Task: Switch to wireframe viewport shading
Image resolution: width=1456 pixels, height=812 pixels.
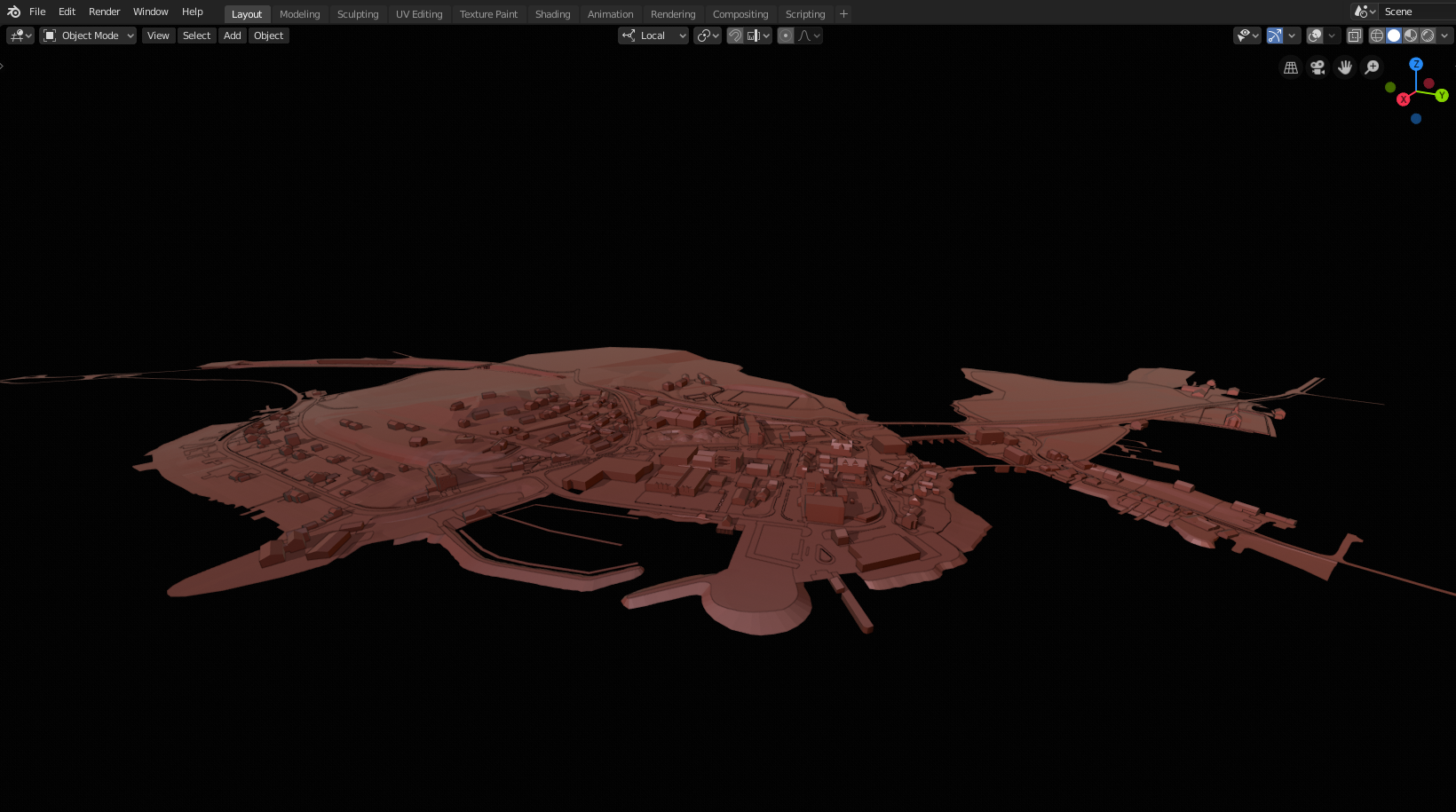Action: 1377,35
